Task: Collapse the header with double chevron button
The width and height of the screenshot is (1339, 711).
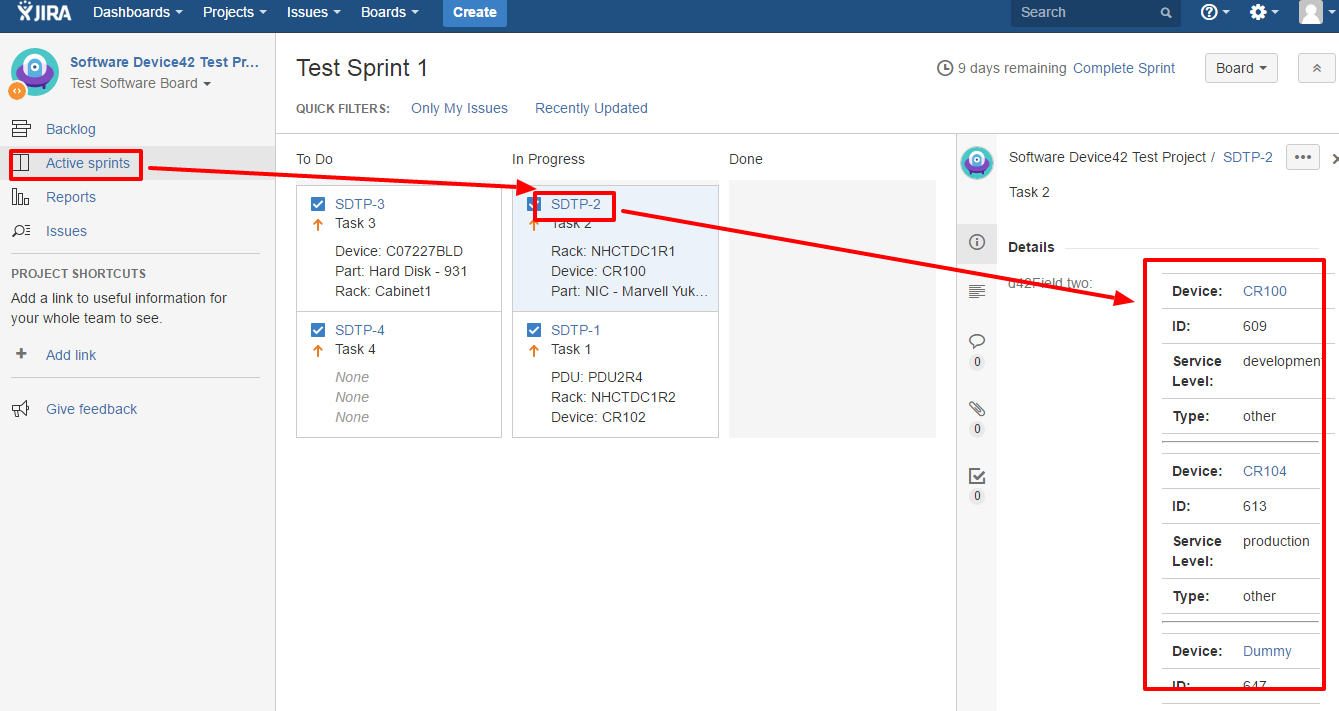Action: (1316, 68)
